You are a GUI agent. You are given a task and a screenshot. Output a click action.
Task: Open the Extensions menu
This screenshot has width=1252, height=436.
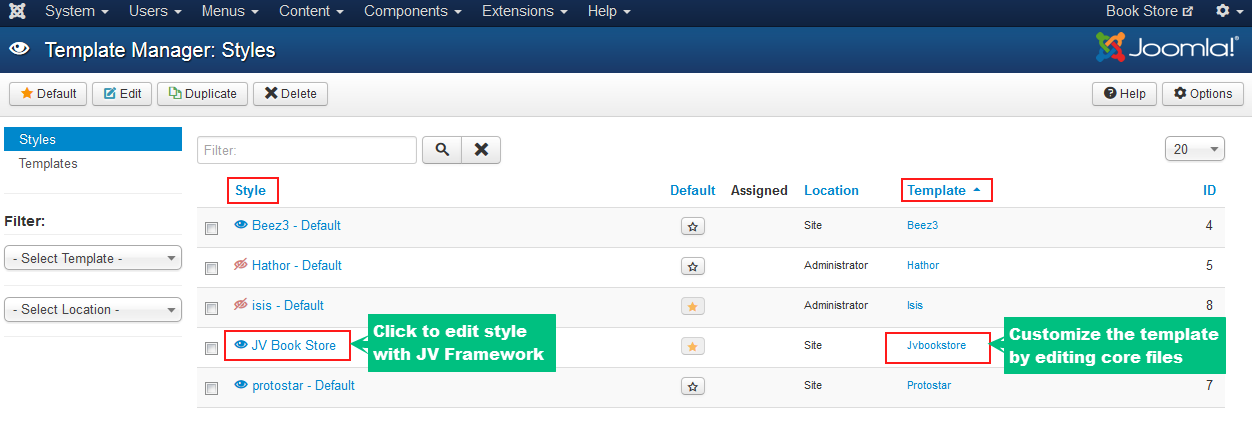pos(524,11)
